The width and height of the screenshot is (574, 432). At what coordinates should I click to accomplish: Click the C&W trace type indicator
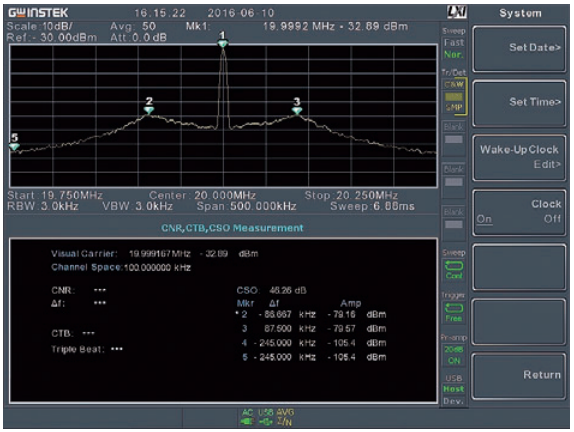click(454, 85)
